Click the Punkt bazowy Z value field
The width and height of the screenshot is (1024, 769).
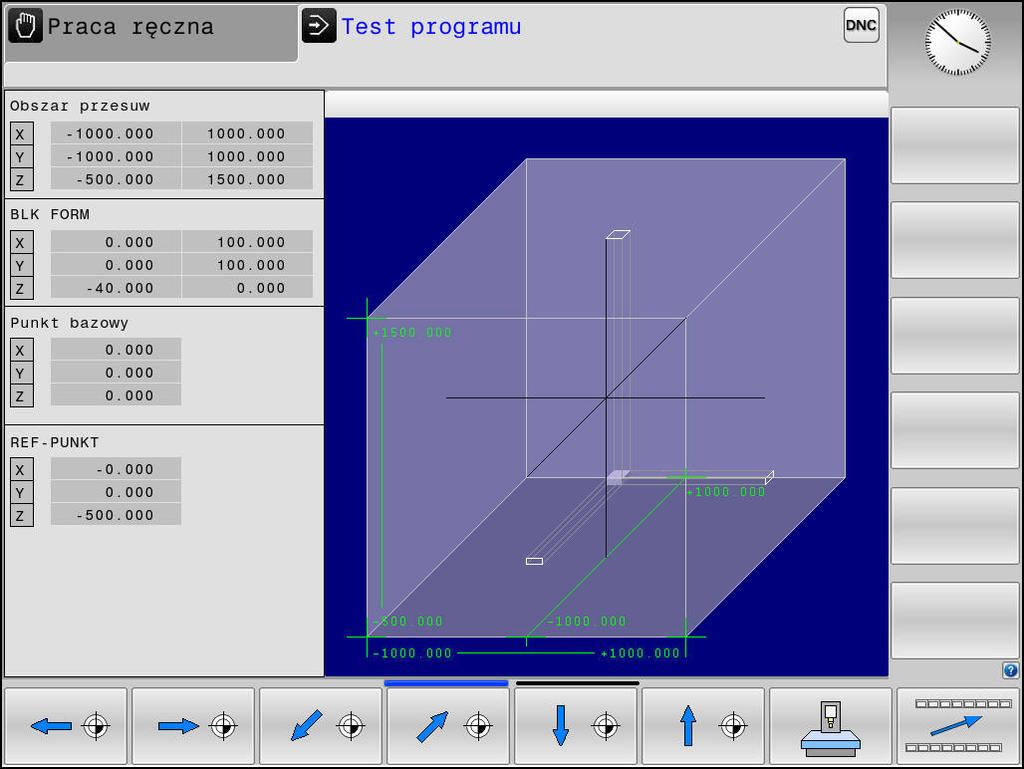[x=116, y=395]
